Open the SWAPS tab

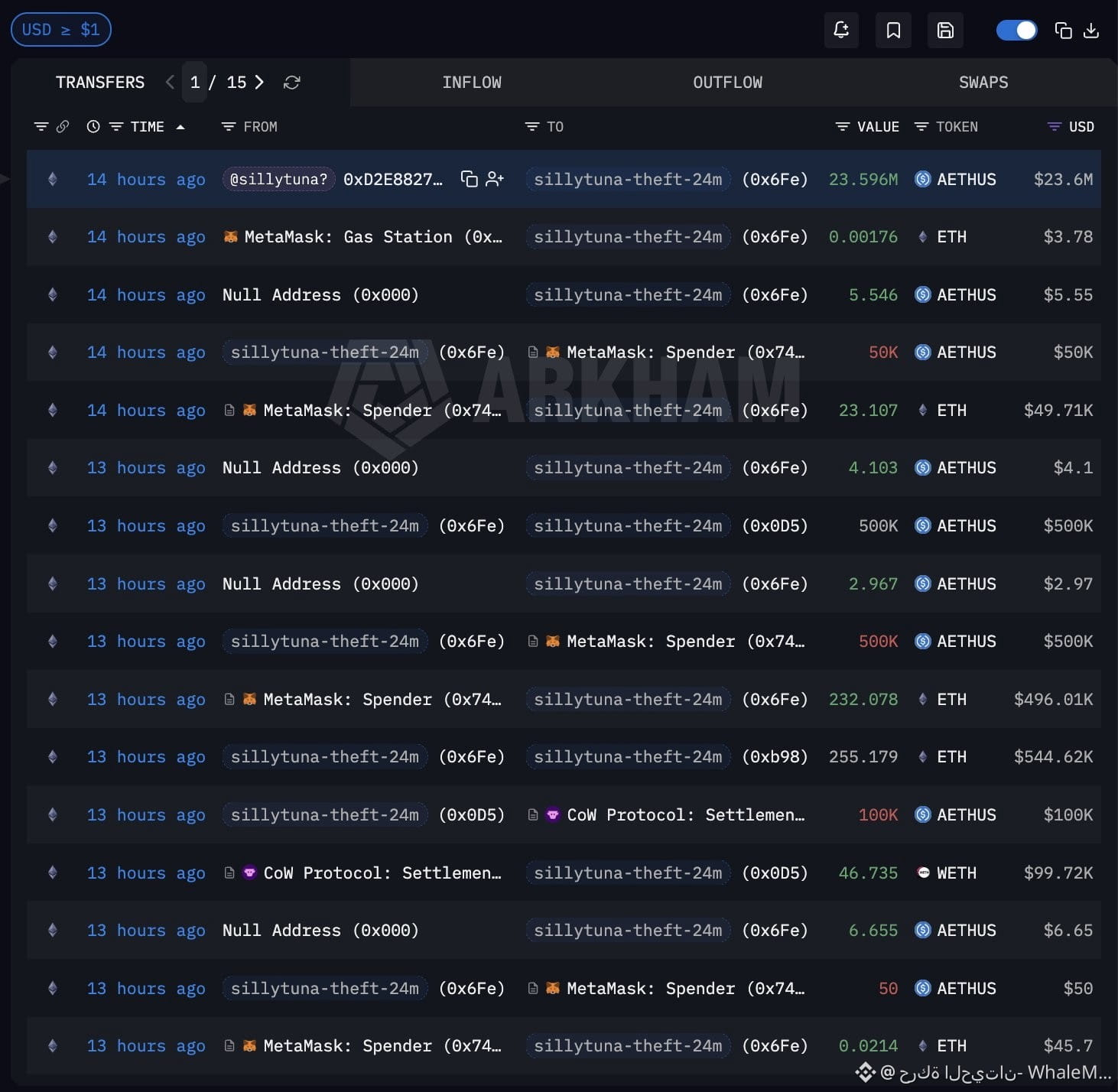[983, 83]
